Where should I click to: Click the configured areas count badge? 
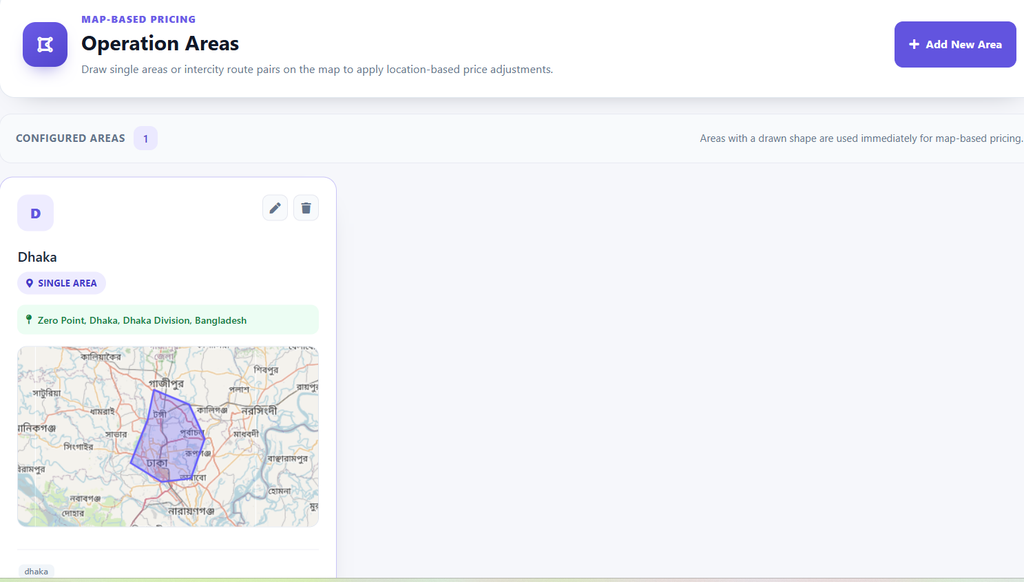coord(146,138)
